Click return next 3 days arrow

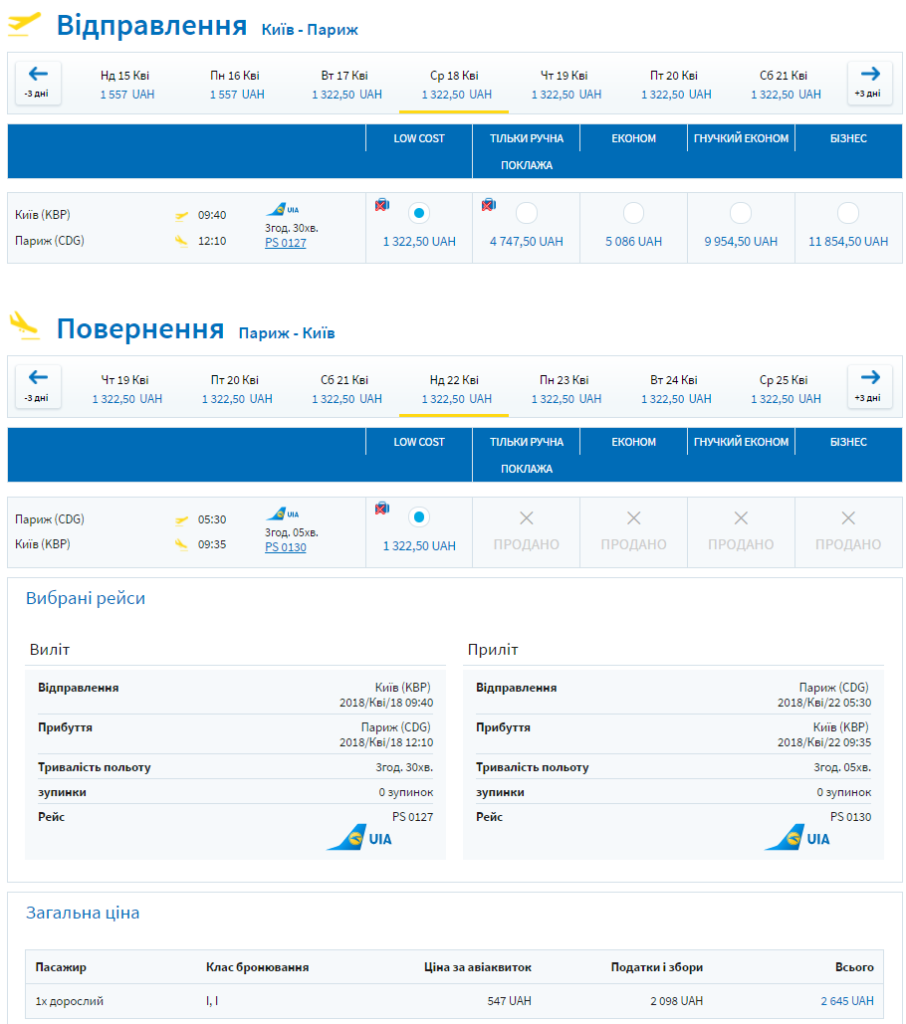click(869, 387)
